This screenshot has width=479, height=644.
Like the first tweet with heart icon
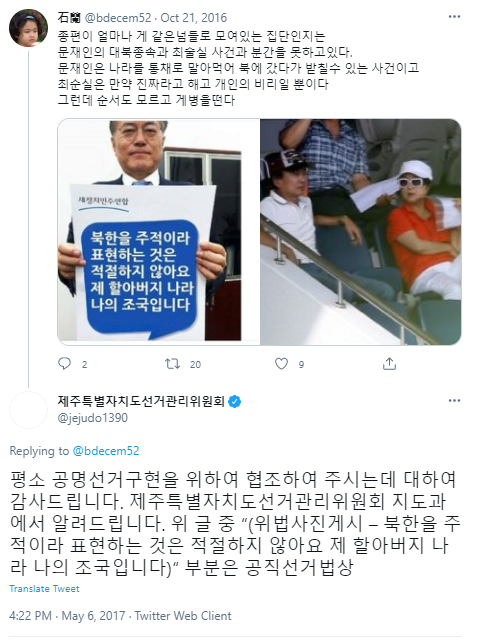point(281,363)
